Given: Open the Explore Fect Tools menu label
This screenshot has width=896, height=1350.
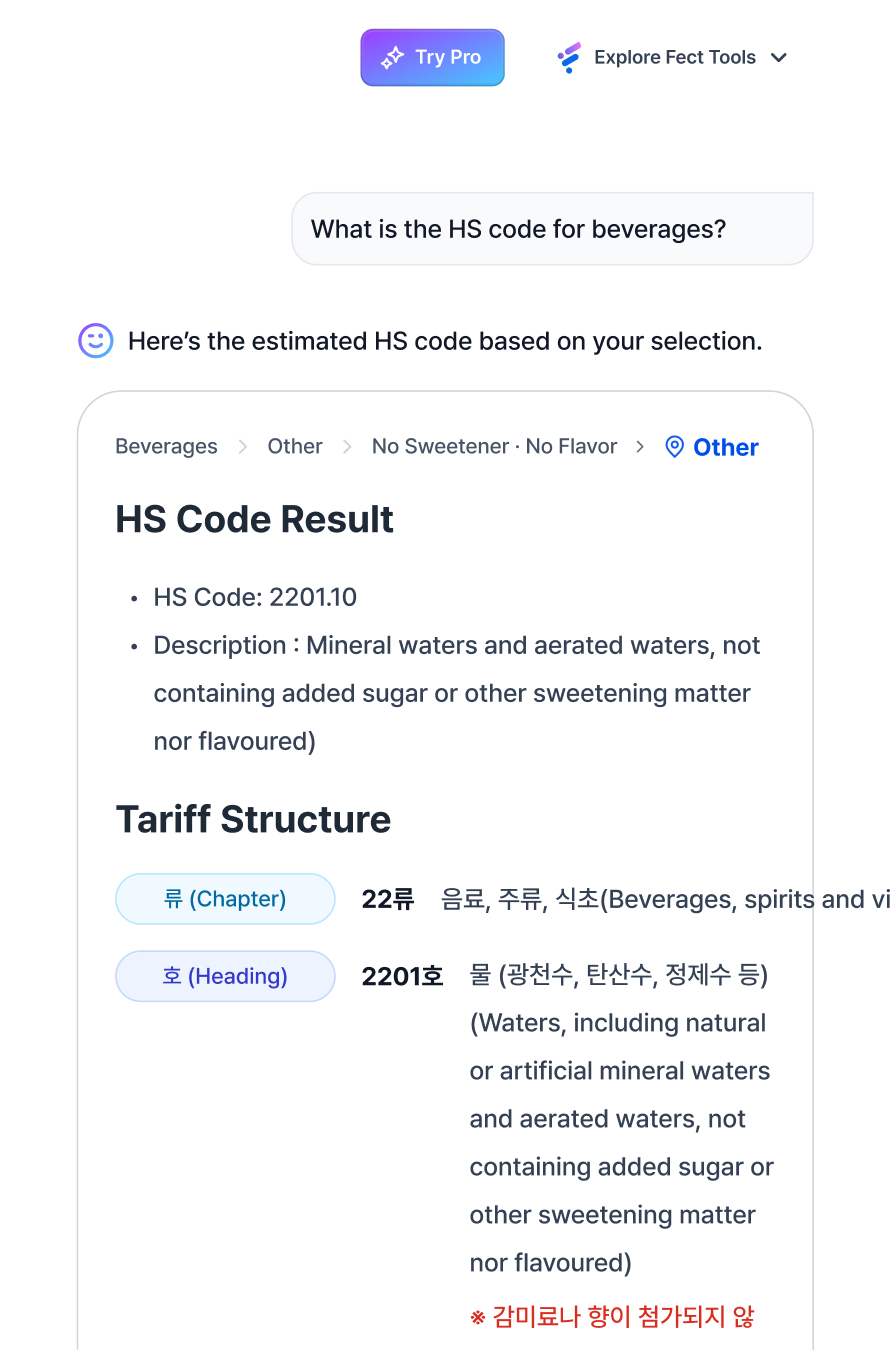Looking at the screenshot, I should [x=675, y=58].
